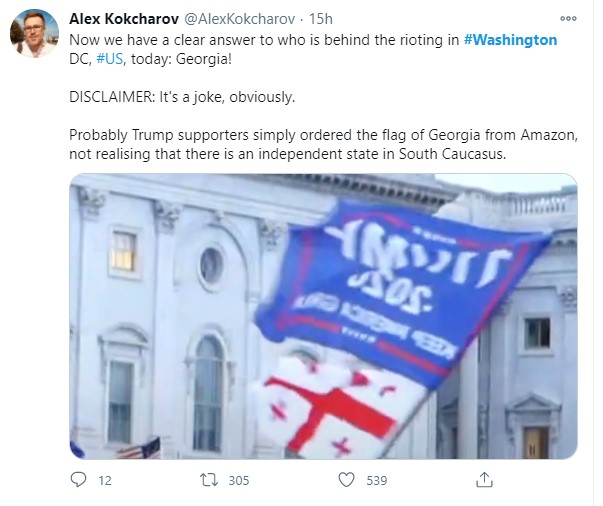The image size is (603, 506).
Task: Click the DISCLAIMER joke line of tweet
Action: [182, 97]
